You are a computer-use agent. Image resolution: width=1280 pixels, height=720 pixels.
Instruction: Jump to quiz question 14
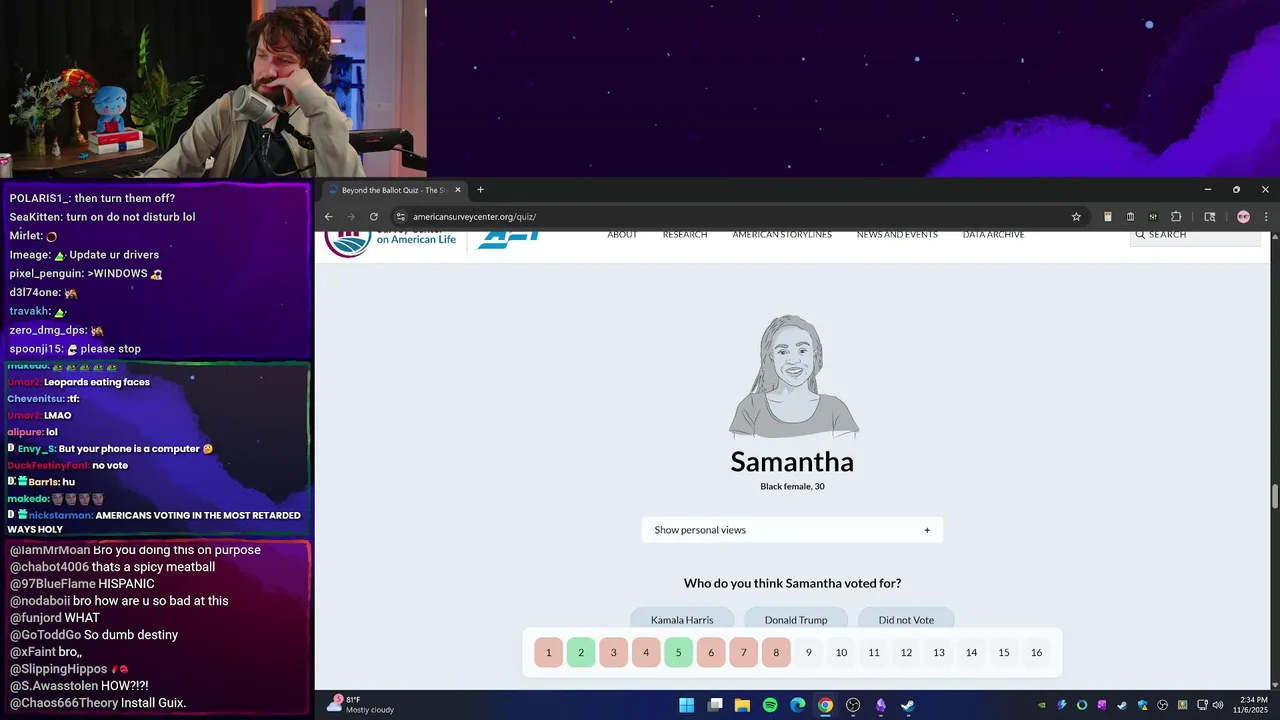[x=971, y=653]
